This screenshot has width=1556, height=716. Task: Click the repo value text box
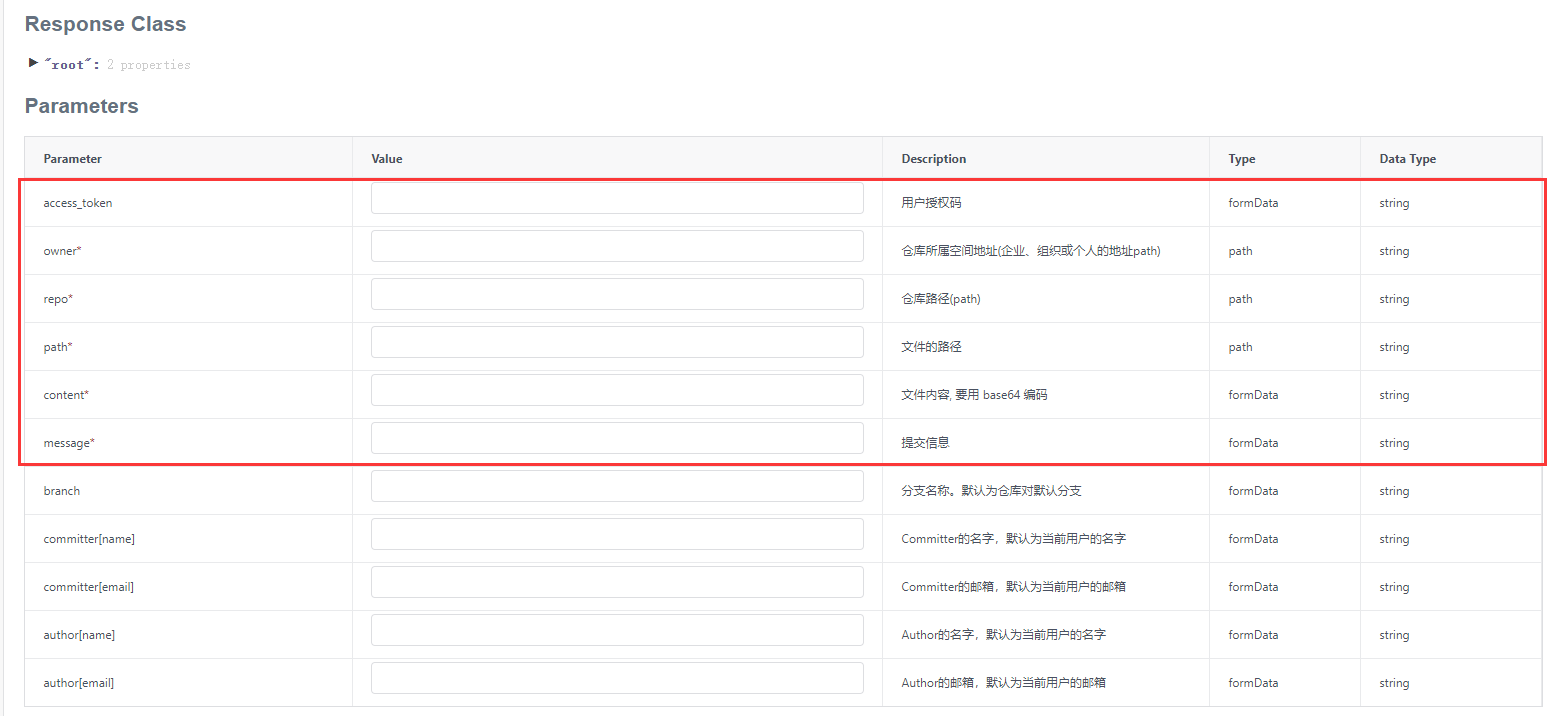[617, 294]
